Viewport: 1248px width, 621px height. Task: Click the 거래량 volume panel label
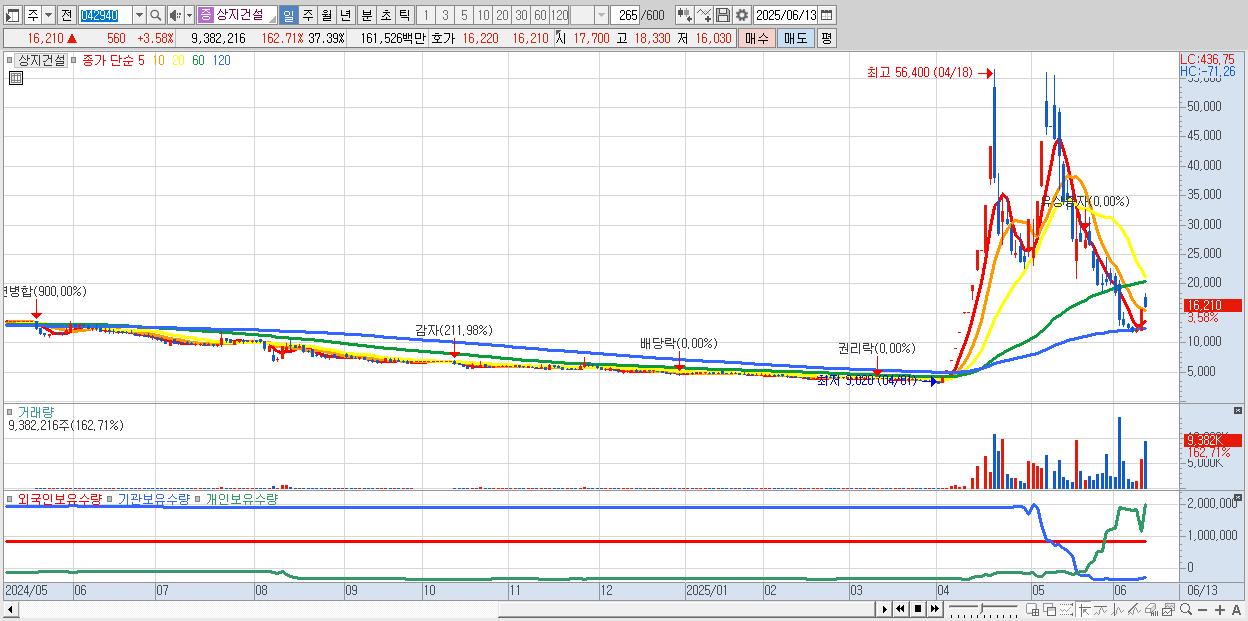(37, 411)
